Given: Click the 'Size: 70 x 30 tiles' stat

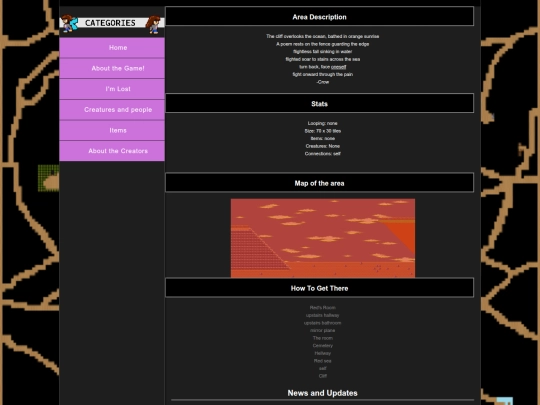Looking at the screenshot, I should (x=323, y=131).
